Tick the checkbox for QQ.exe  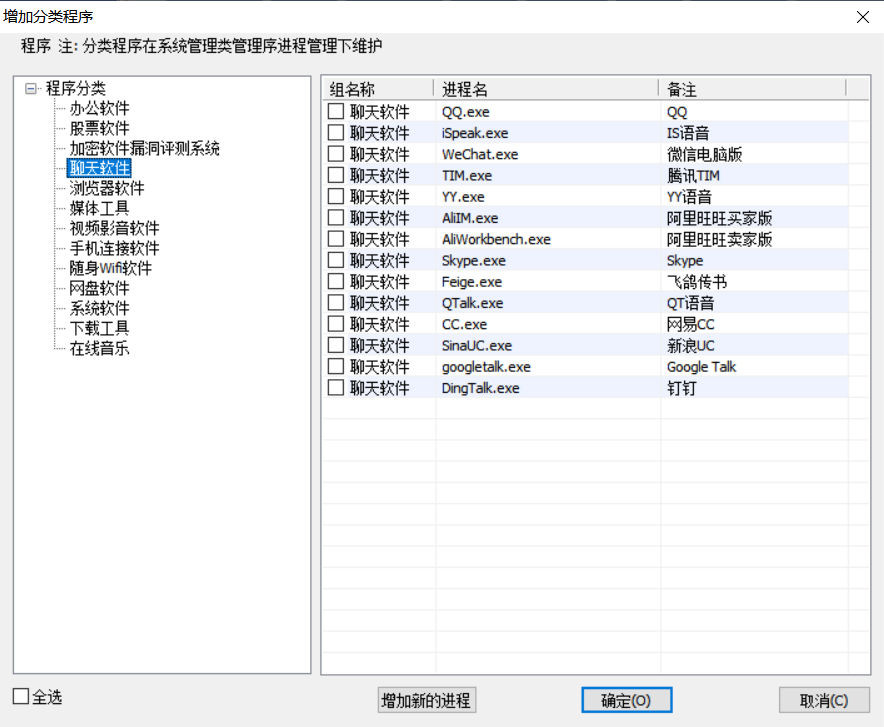click(x=336, y=112)
